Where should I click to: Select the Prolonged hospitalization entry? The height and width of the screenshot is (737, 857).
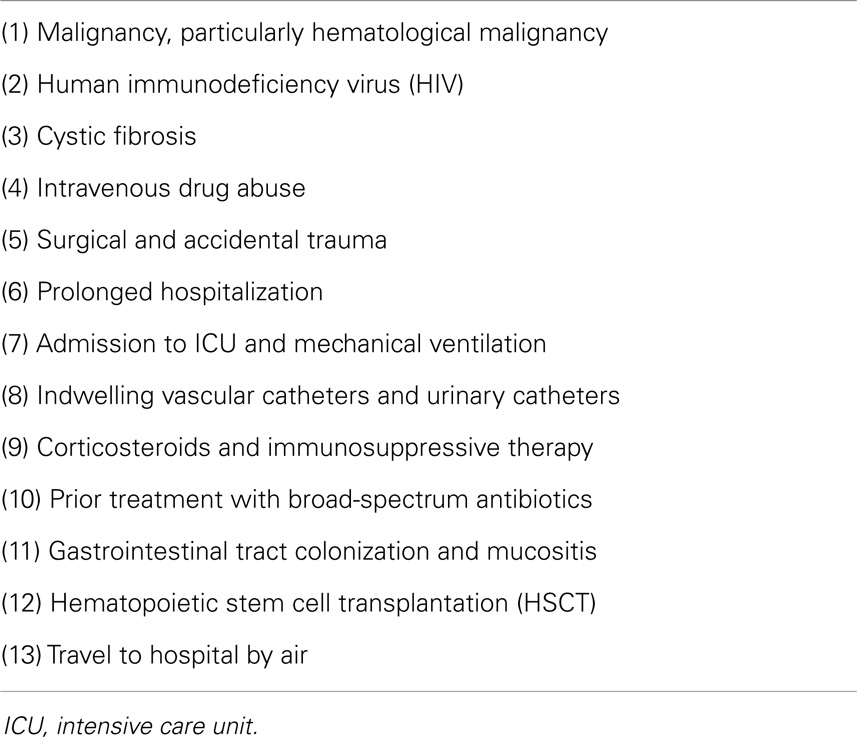click(162, 293)
